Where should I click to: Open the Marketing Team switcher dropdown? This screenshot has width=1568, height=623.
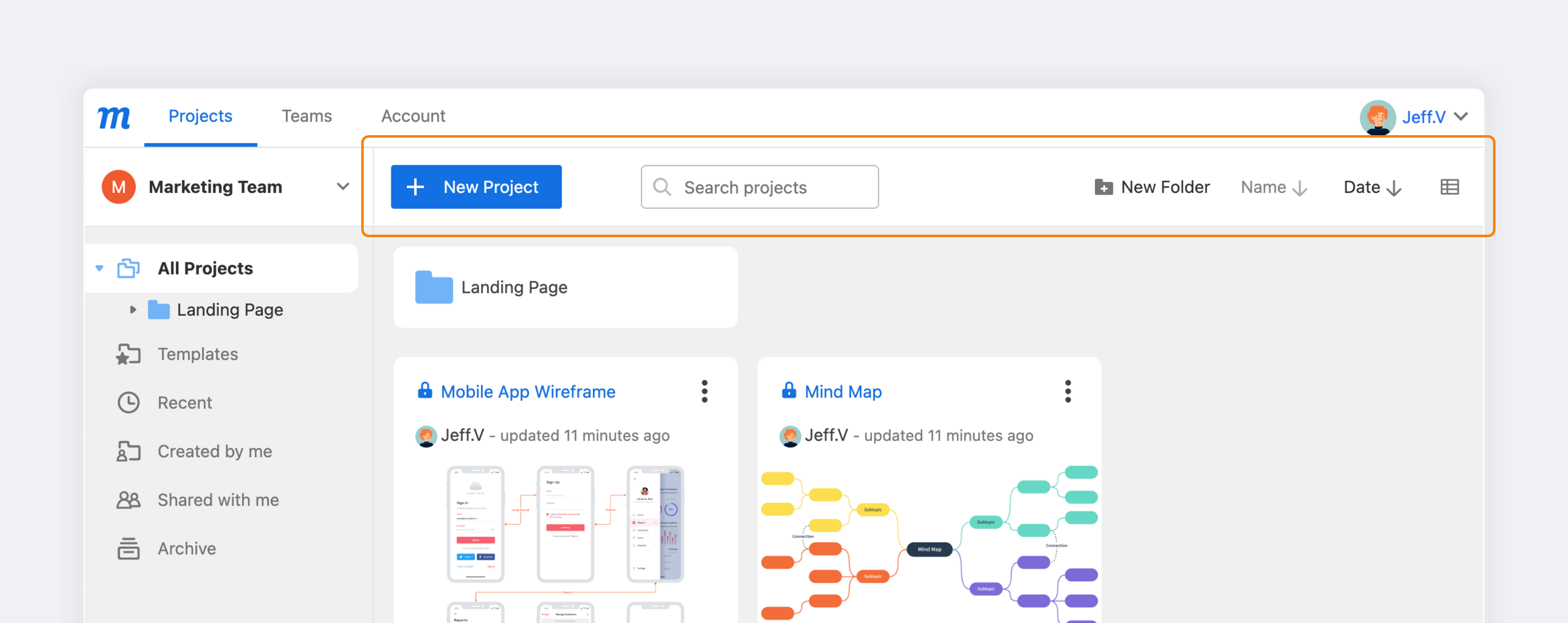tap(343, 186)
